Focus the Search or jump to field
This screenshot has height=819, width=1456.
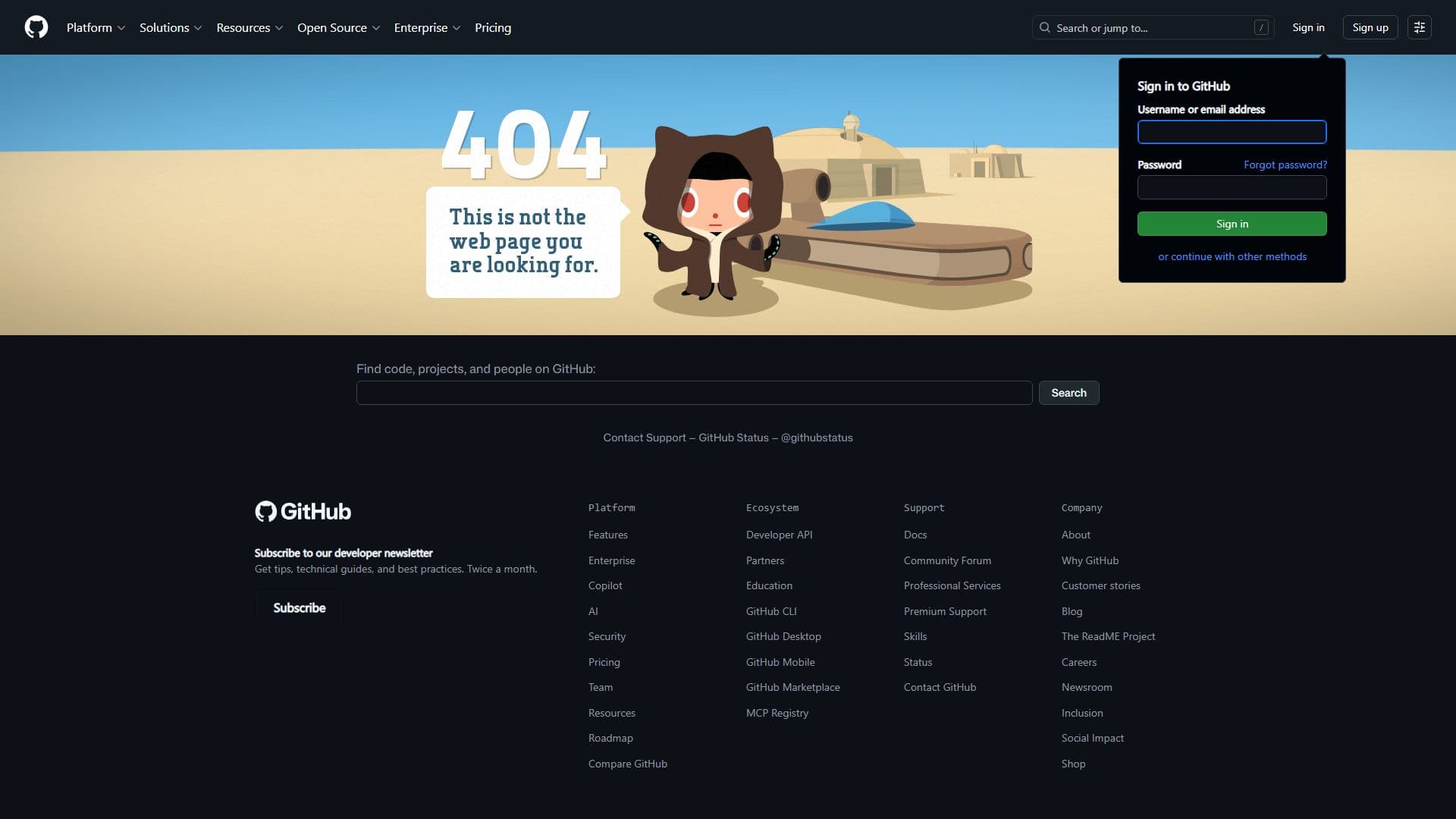1153,27
